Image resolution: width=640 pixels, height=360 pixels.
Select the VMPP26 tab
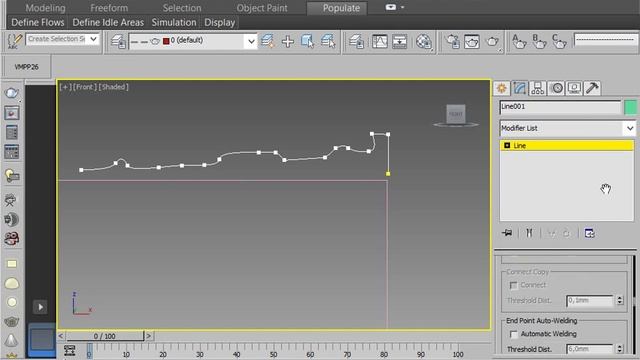pyautogui.click(x=27, y=67)
